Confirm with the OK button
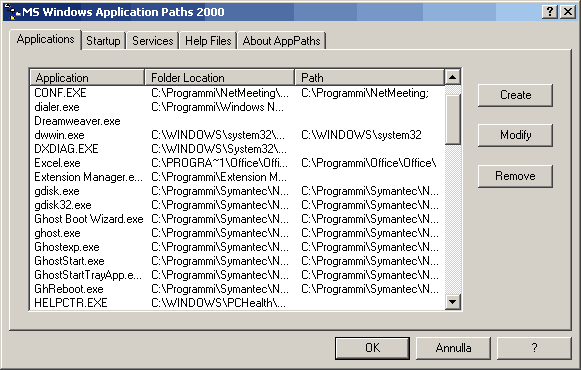This screenshot has height=370, width=581. [x=372, y=348]
